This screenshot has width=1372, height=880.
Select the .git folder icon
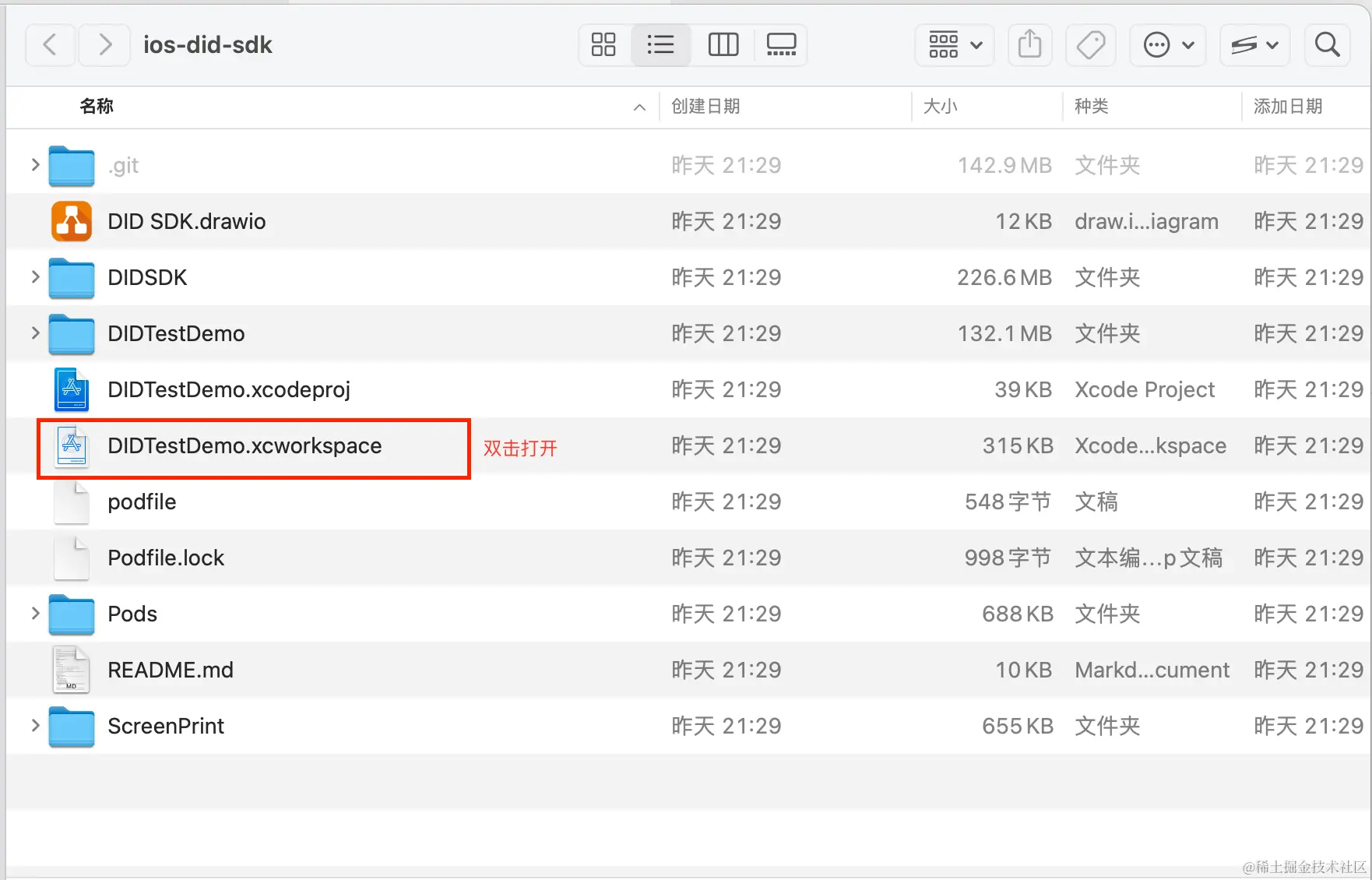tap(72, 166)
